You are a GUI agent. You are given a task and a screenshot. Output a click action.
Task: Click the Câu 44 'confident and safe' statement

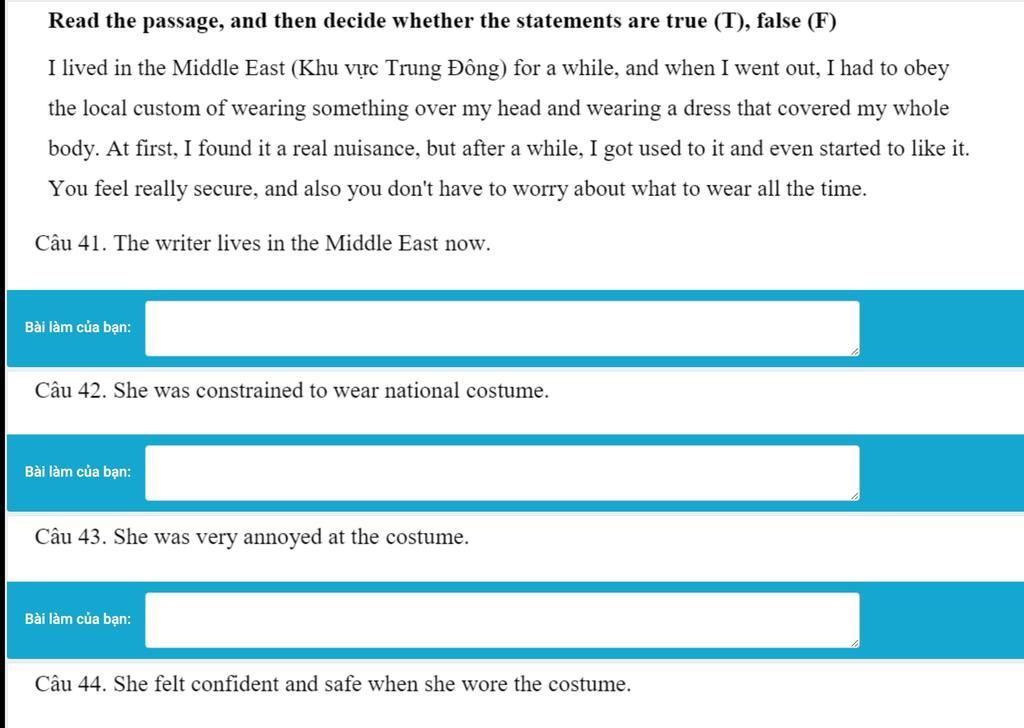(332, 685)
